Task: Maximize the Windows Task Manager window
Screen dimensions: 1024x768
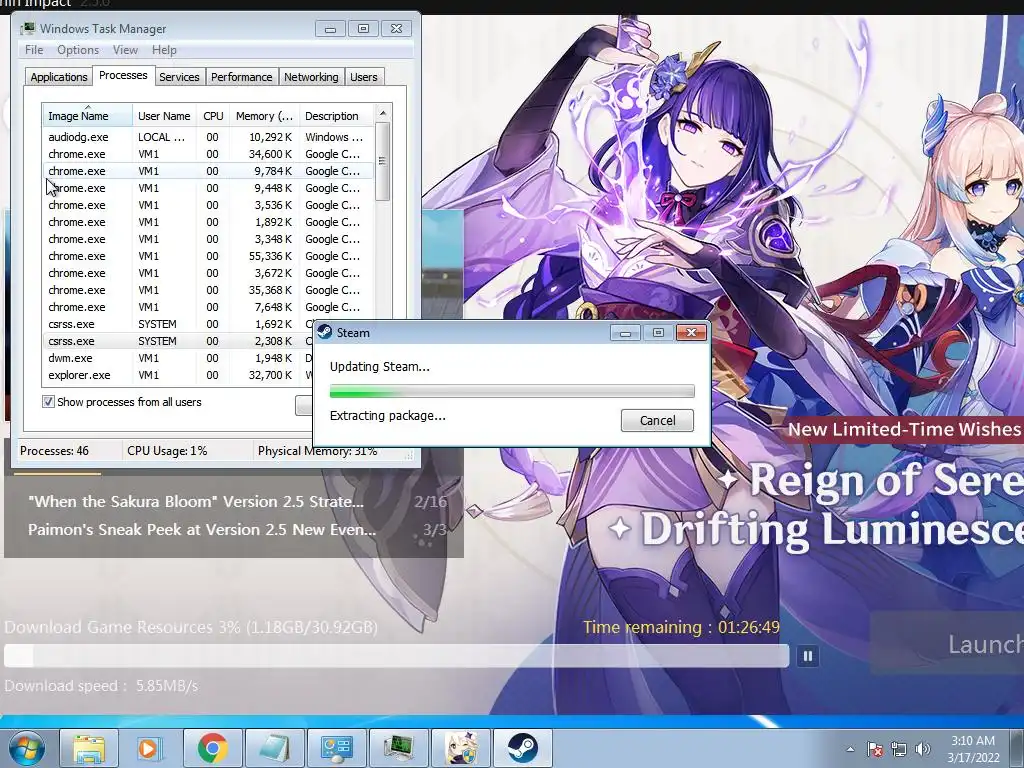Action: [x=363, y=29]
